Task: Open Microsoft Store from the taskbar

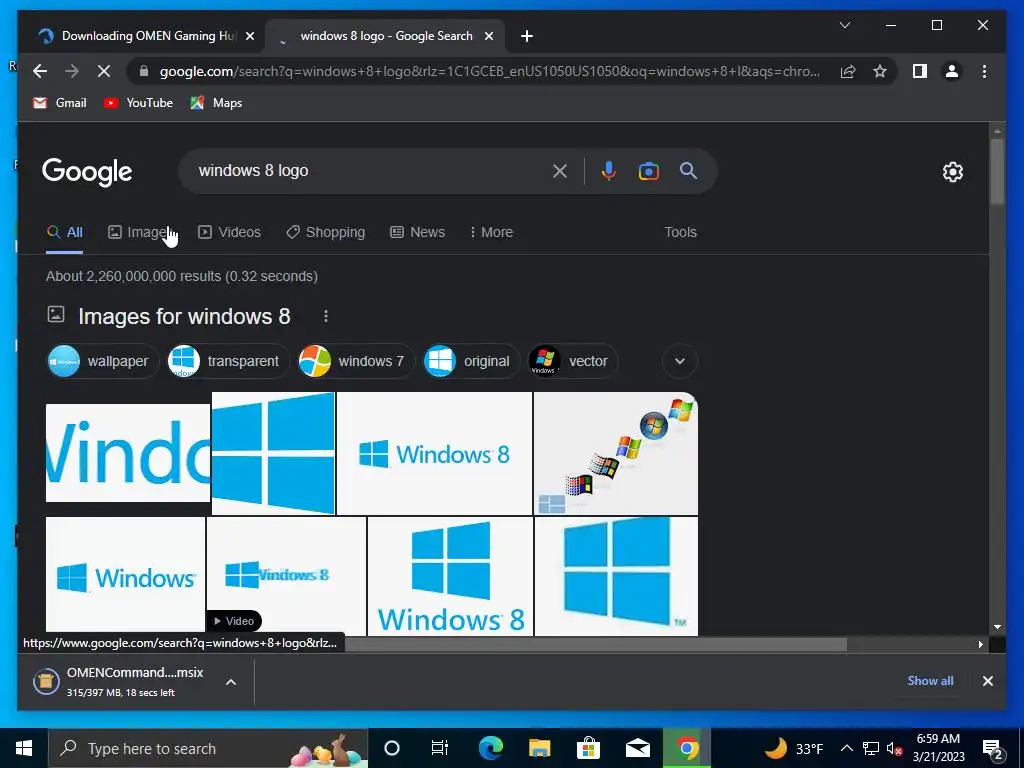Action: click(x=588, y=748)
